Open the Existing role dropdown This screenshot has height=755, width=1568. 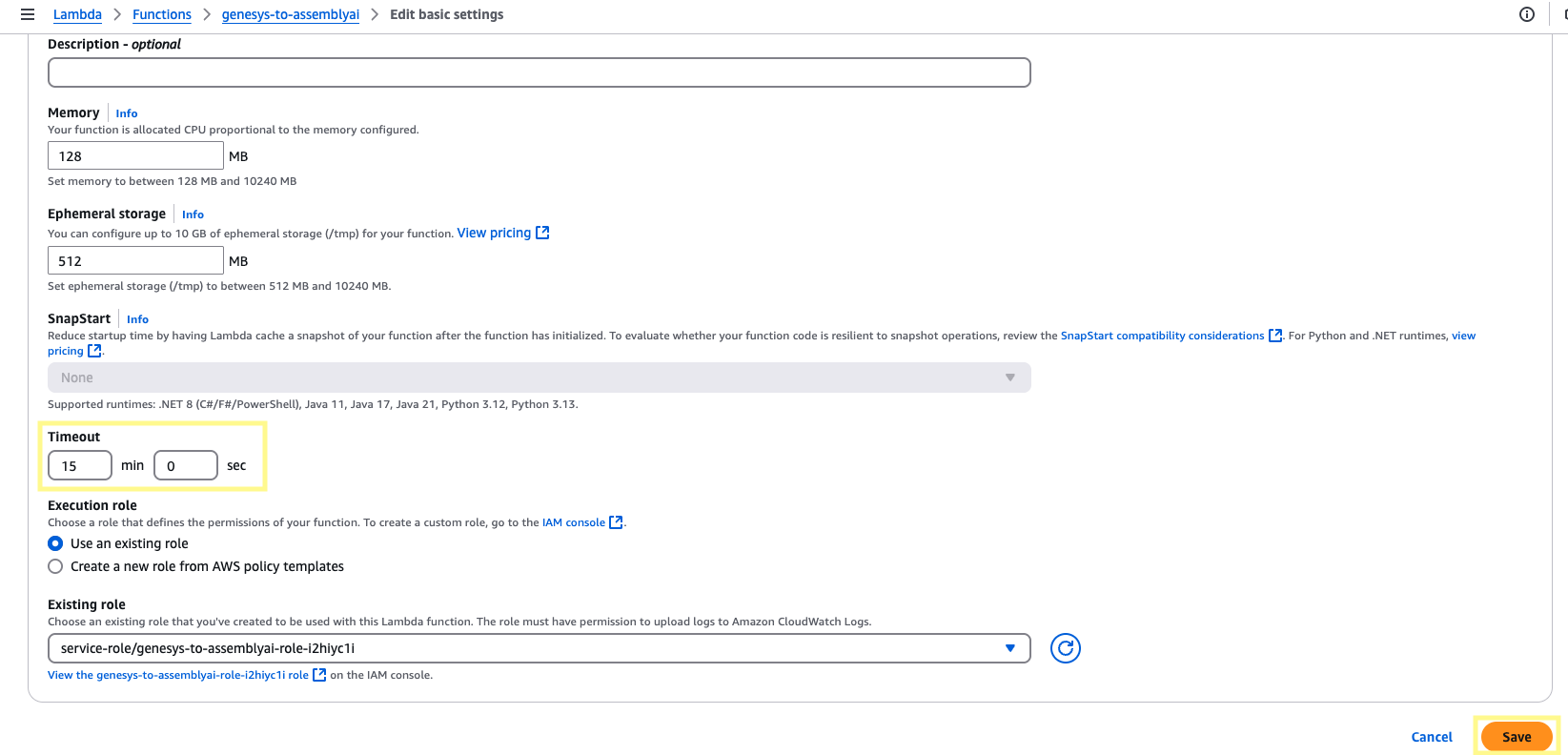pyautogui.click(x=539, y=648)
